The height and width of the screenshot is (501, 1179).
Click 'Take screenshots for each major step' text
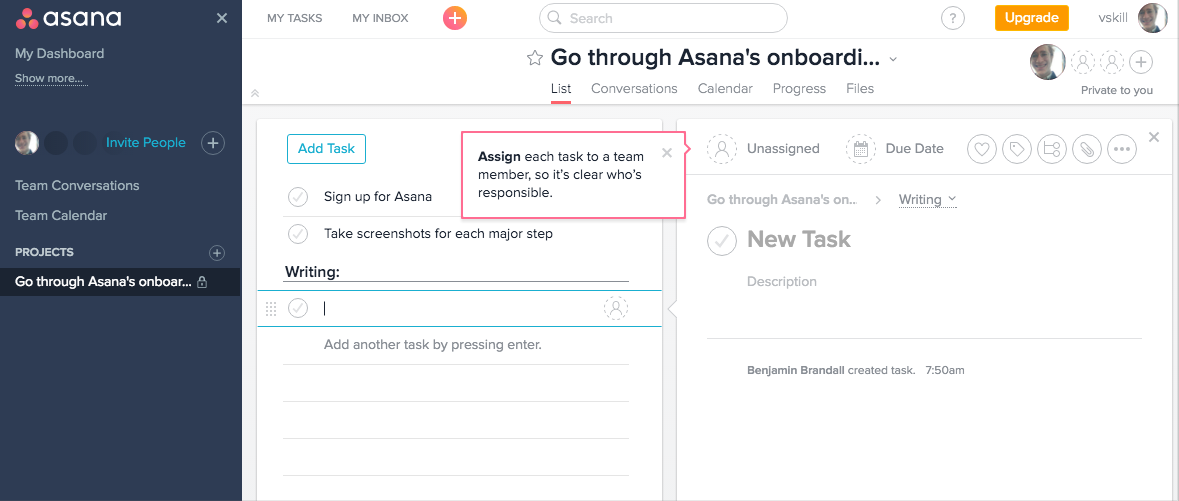pyautogui.click(x=438, y=234)
